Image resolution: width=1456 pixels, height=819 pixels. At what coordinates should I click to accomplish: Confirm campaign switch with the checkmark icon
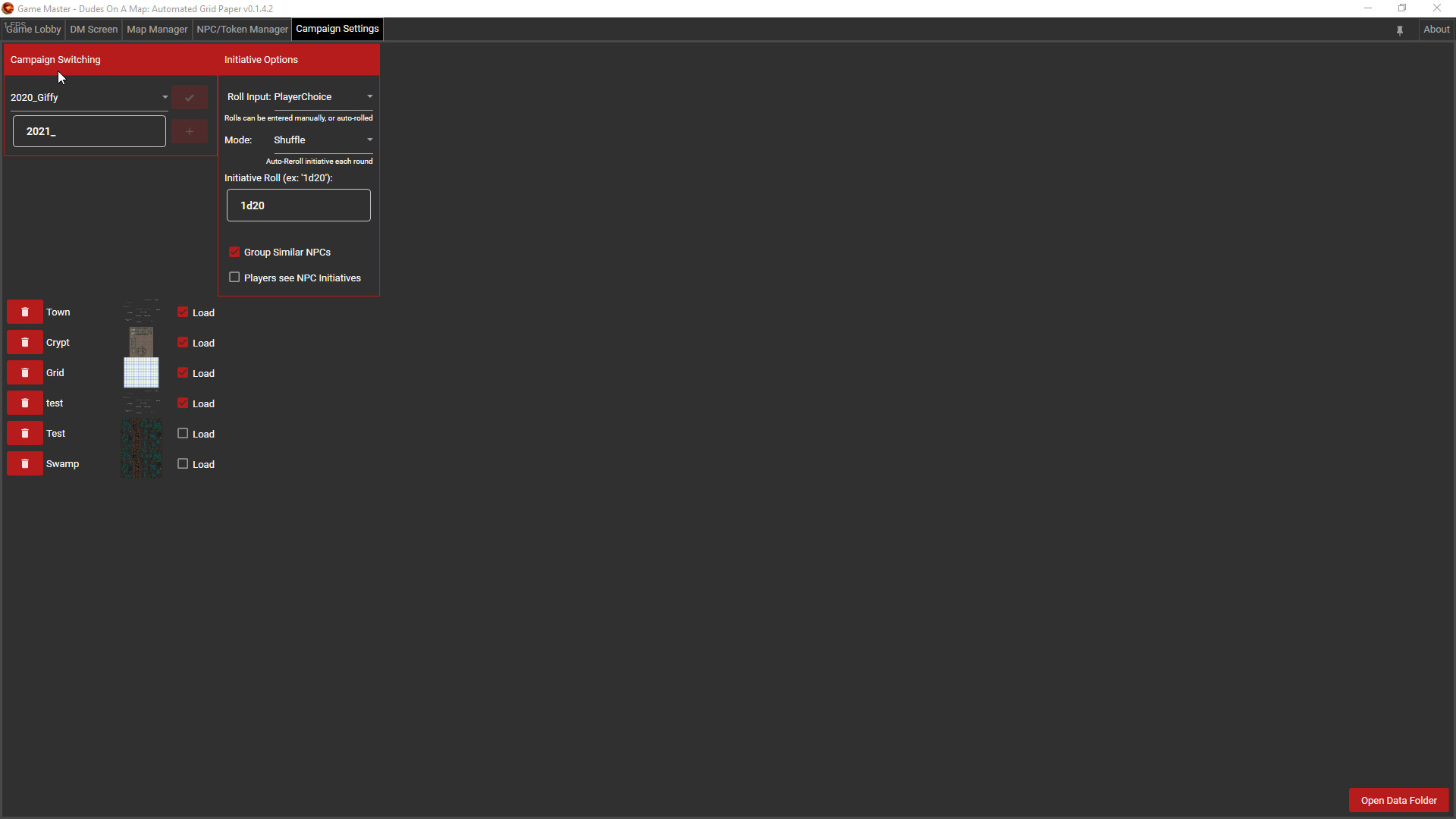pyautogui.click(x=189, y=97)
